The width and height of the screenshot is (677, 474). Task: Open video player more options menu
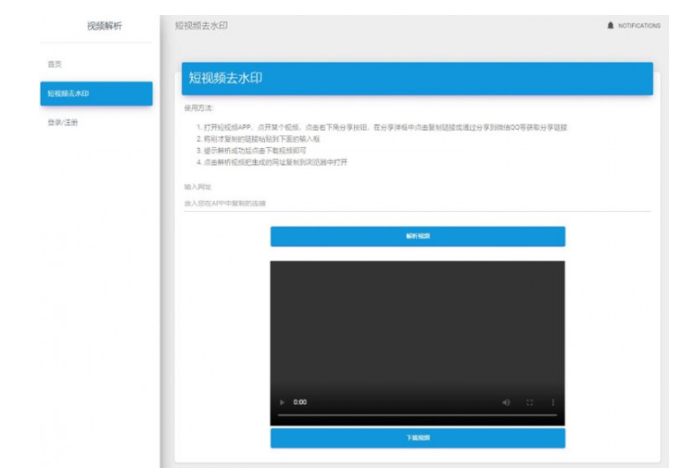(x=553, y=402)
